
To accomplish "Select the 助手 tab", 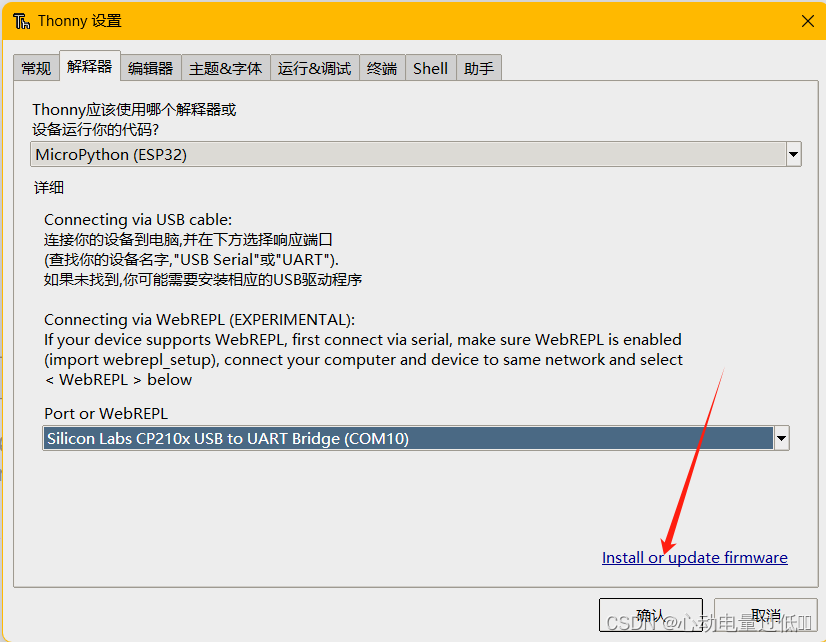I will (x=479, y=68).
